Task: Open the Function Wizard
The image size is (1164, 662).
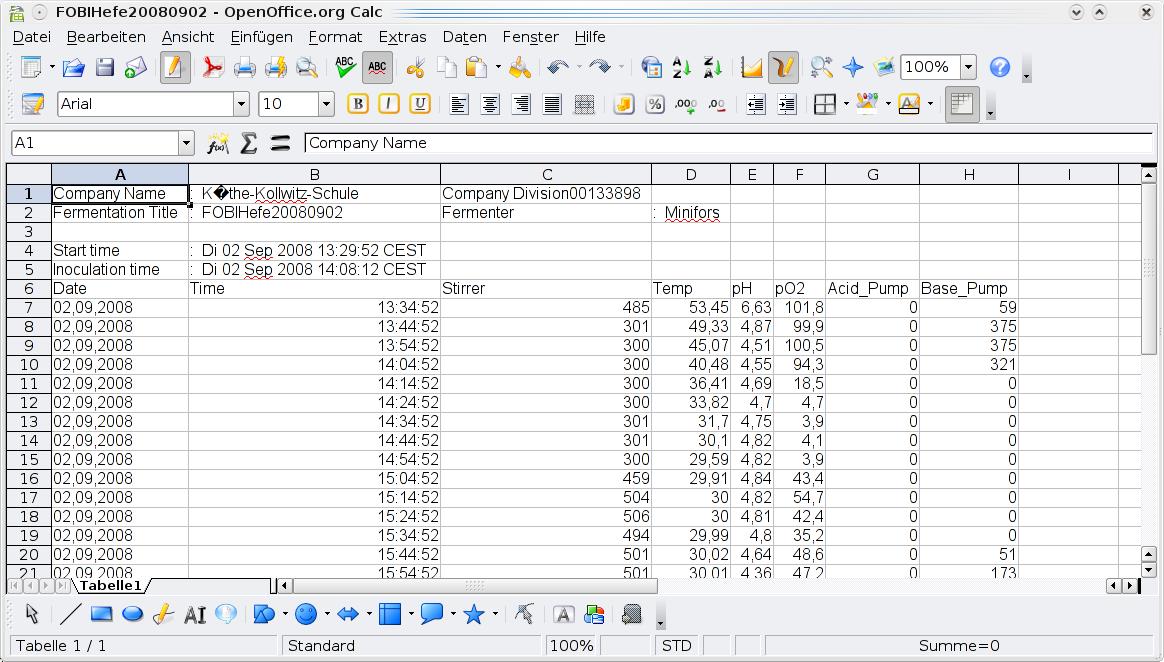Action: [218, 142]
